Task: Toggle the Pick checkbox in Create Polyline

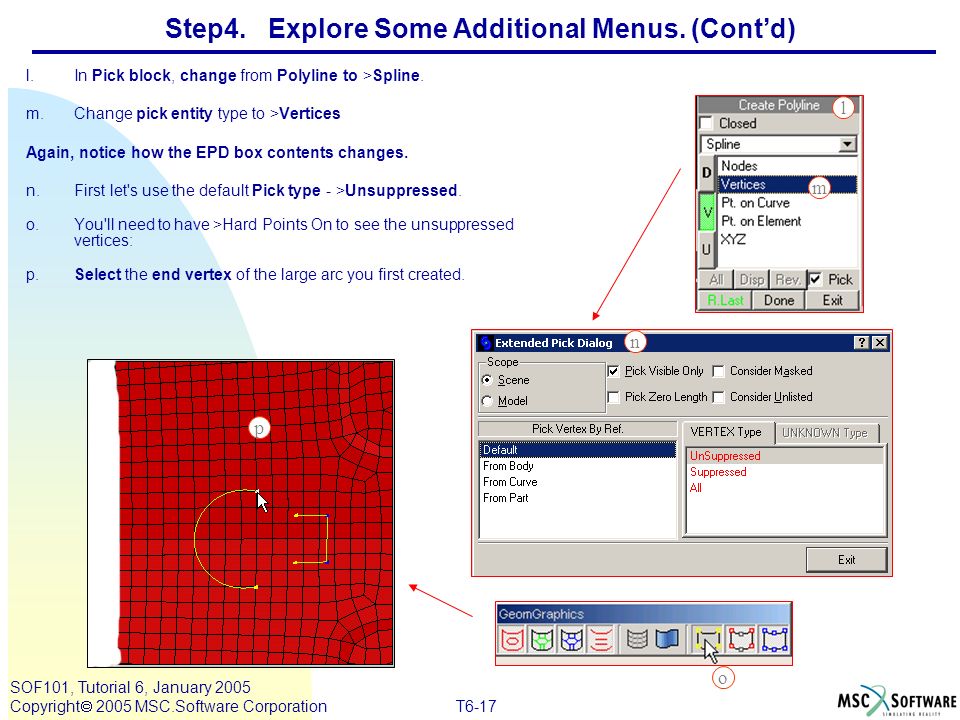Action: click(815, 280)
